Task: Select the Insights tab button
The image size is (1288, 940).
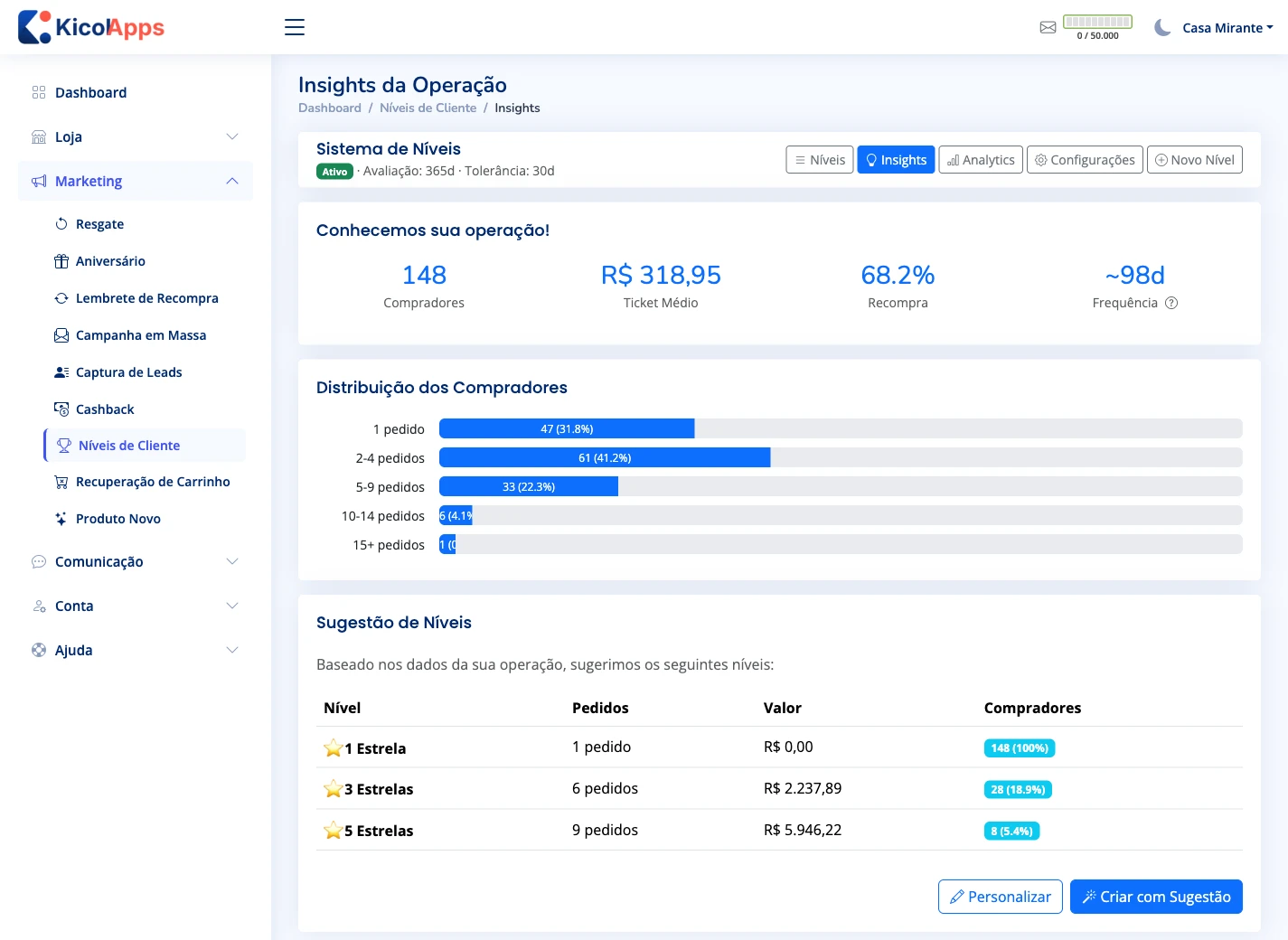Action: [896, 160]
